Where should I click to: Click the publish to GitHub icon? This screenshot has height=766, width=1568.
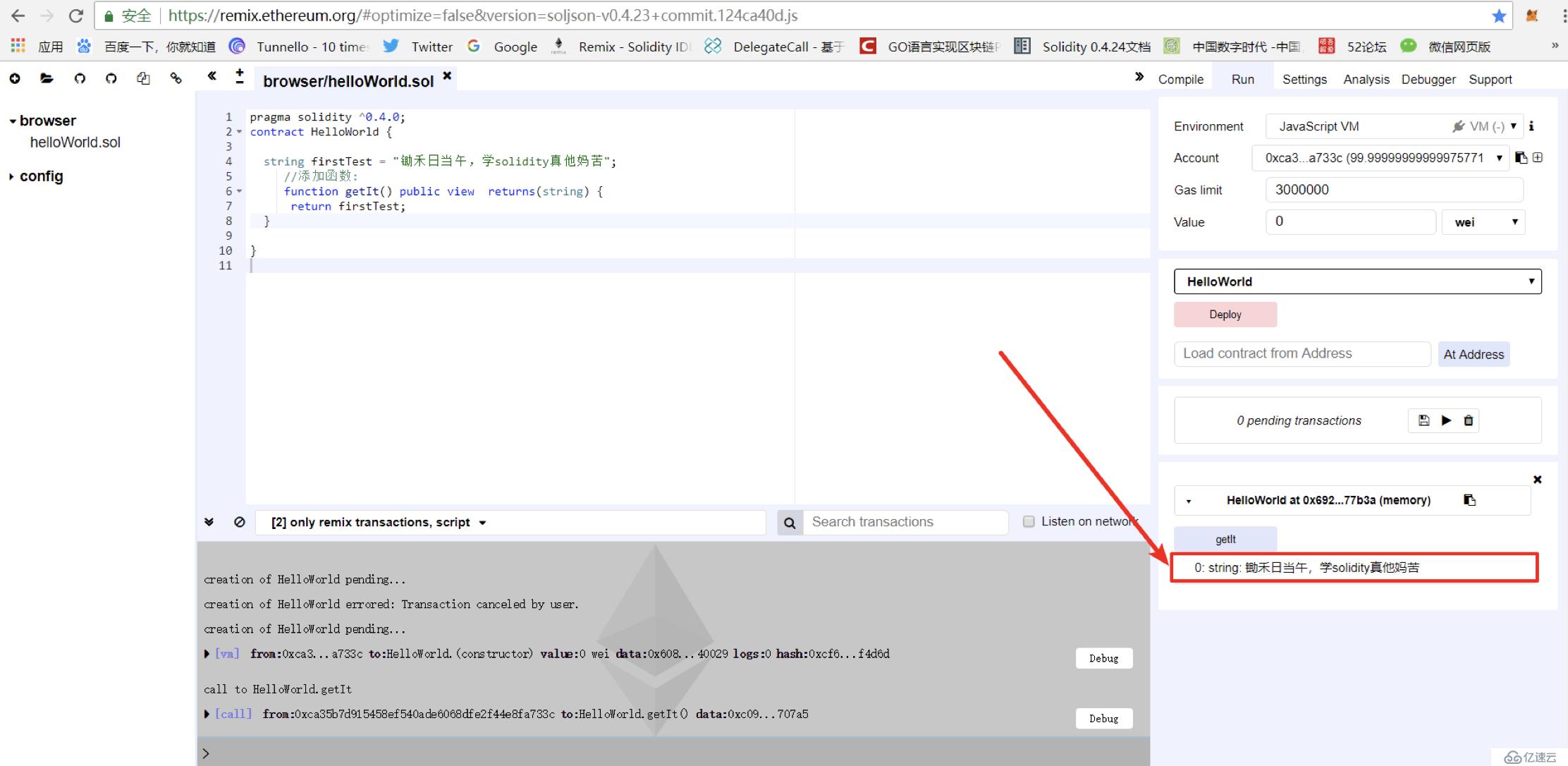[79, 79]
